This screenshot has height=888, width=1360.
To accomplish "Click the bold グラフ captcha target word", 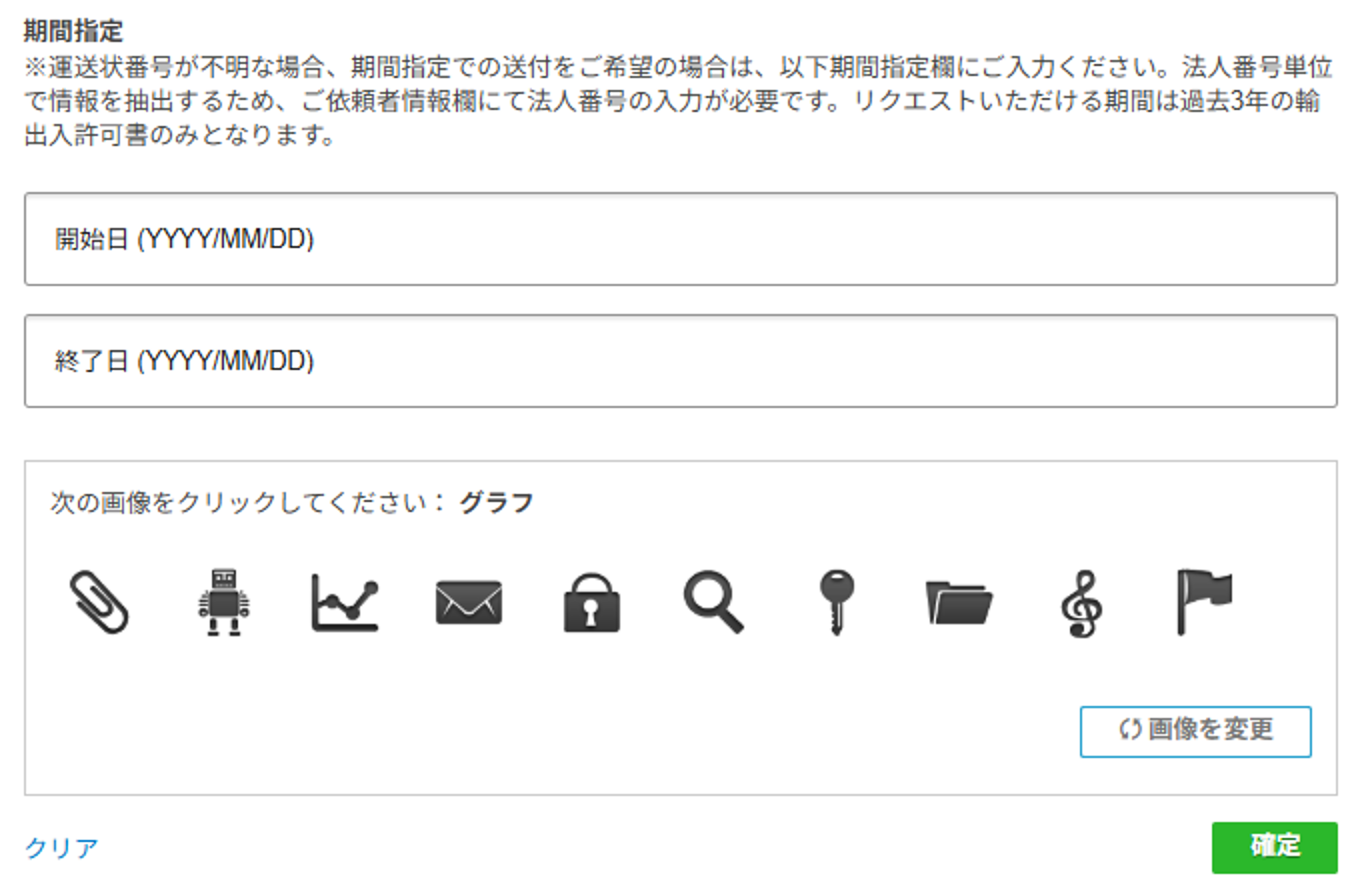I will coord(496,502).
